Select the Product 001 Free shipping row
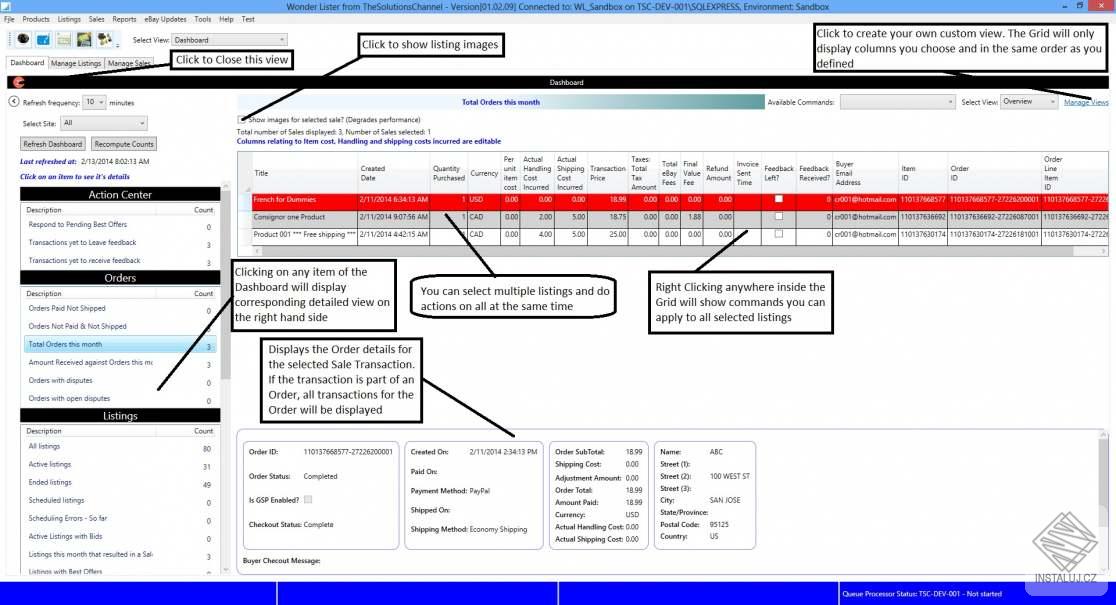 (680, 235)
